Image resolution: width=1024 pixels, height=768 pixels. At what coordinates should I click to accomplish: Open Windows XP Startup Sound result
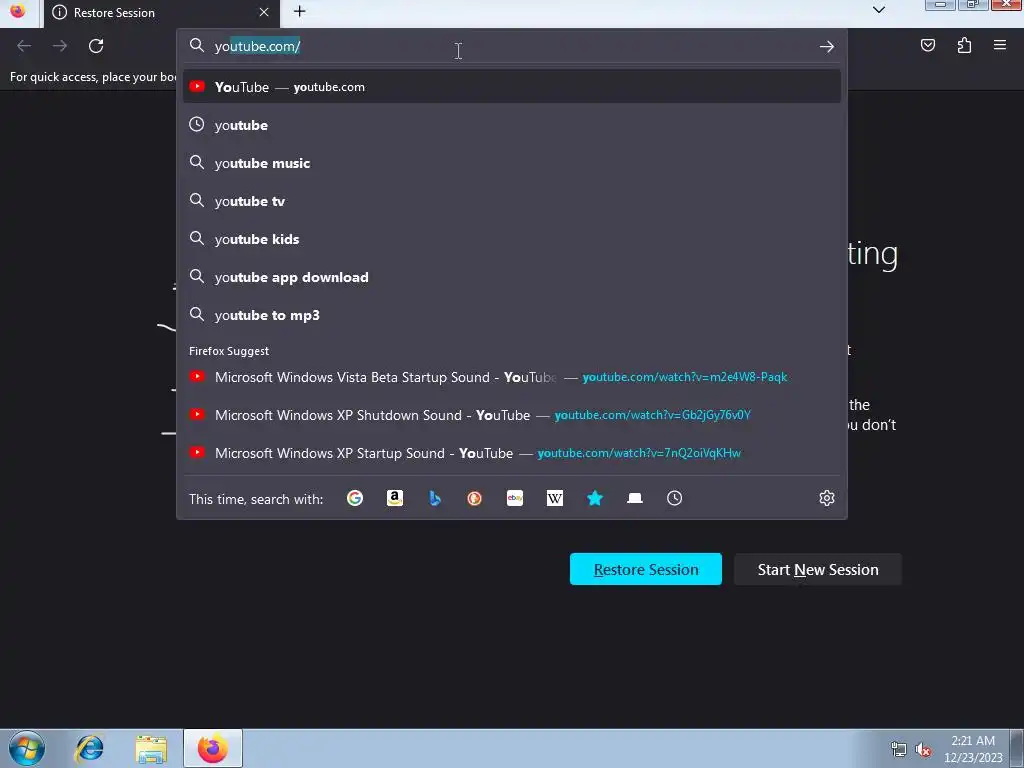pos(511,453)
